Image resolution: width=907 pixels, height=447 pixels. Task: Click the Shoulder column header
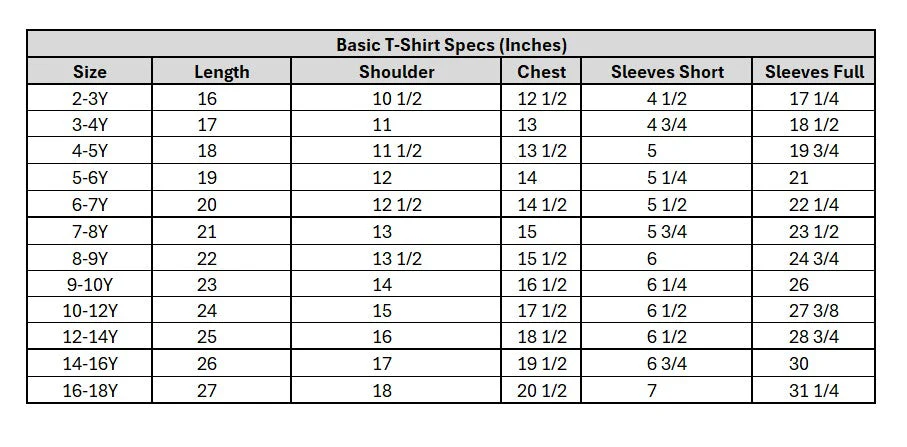(x=397, y=72)
